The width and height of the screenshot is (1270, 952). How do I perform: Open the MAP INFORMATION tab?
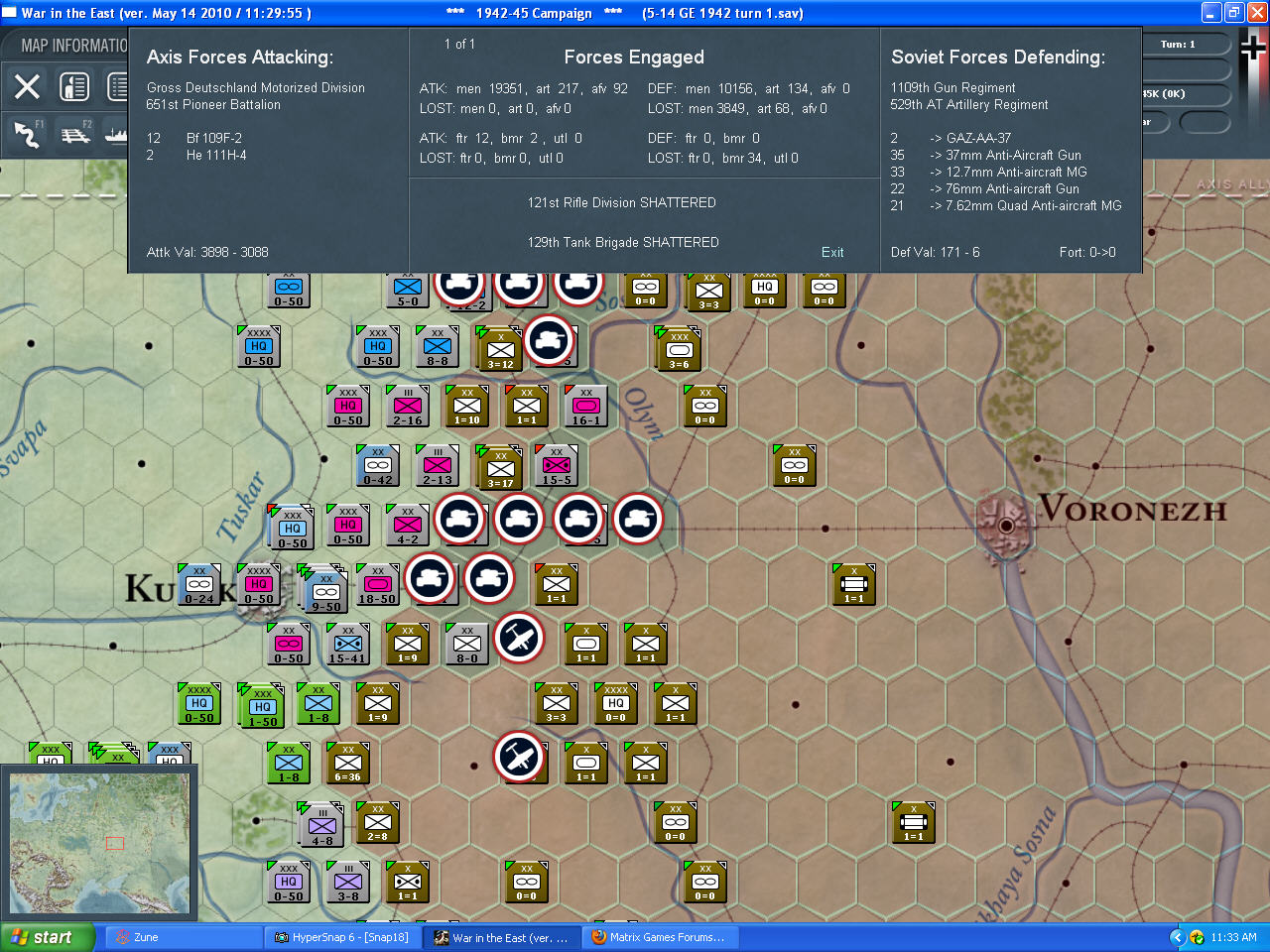(x=74, y=46)
